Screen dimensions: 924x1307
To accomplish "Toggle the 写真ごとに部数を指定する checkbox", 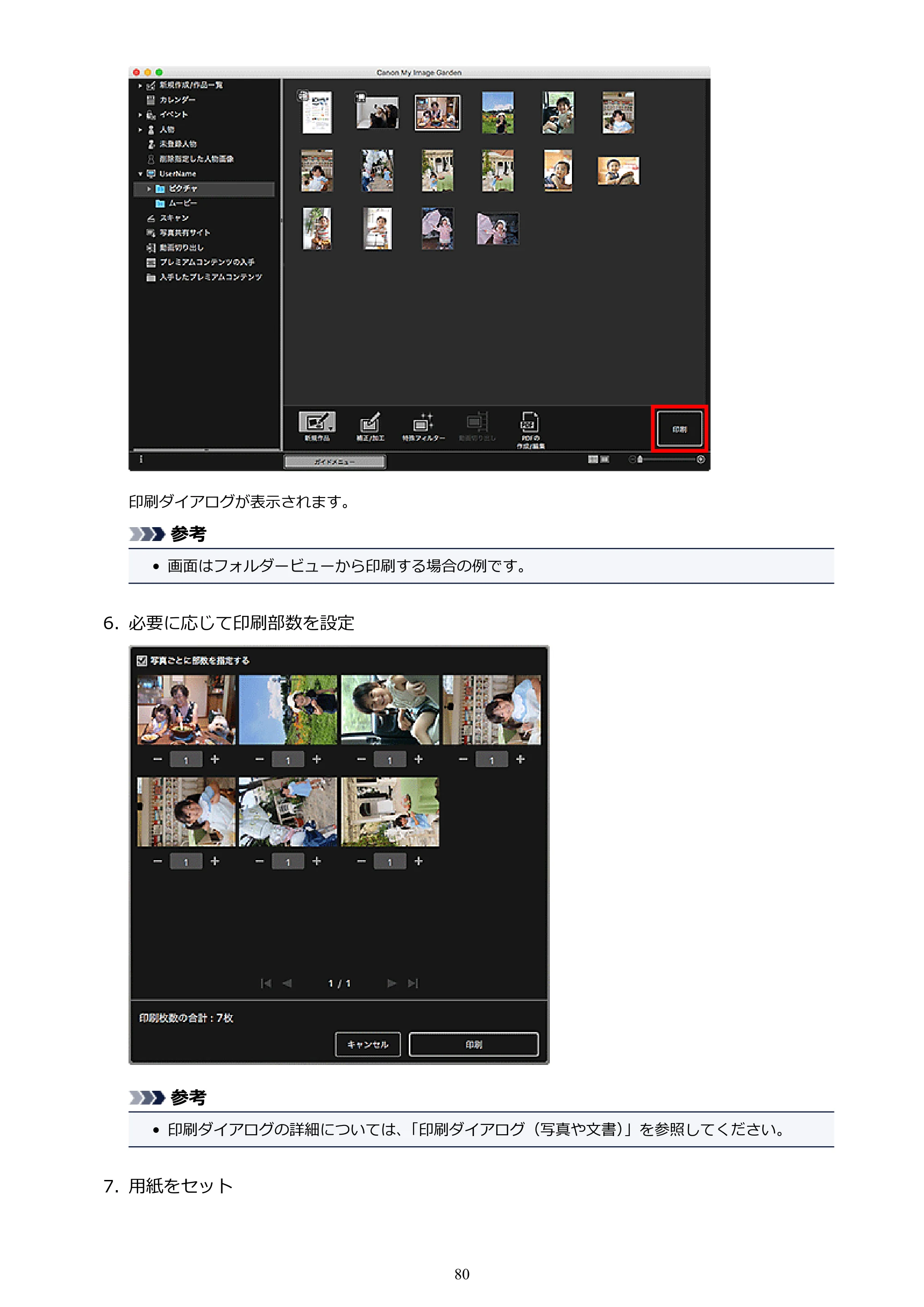I will pos(142,661).
